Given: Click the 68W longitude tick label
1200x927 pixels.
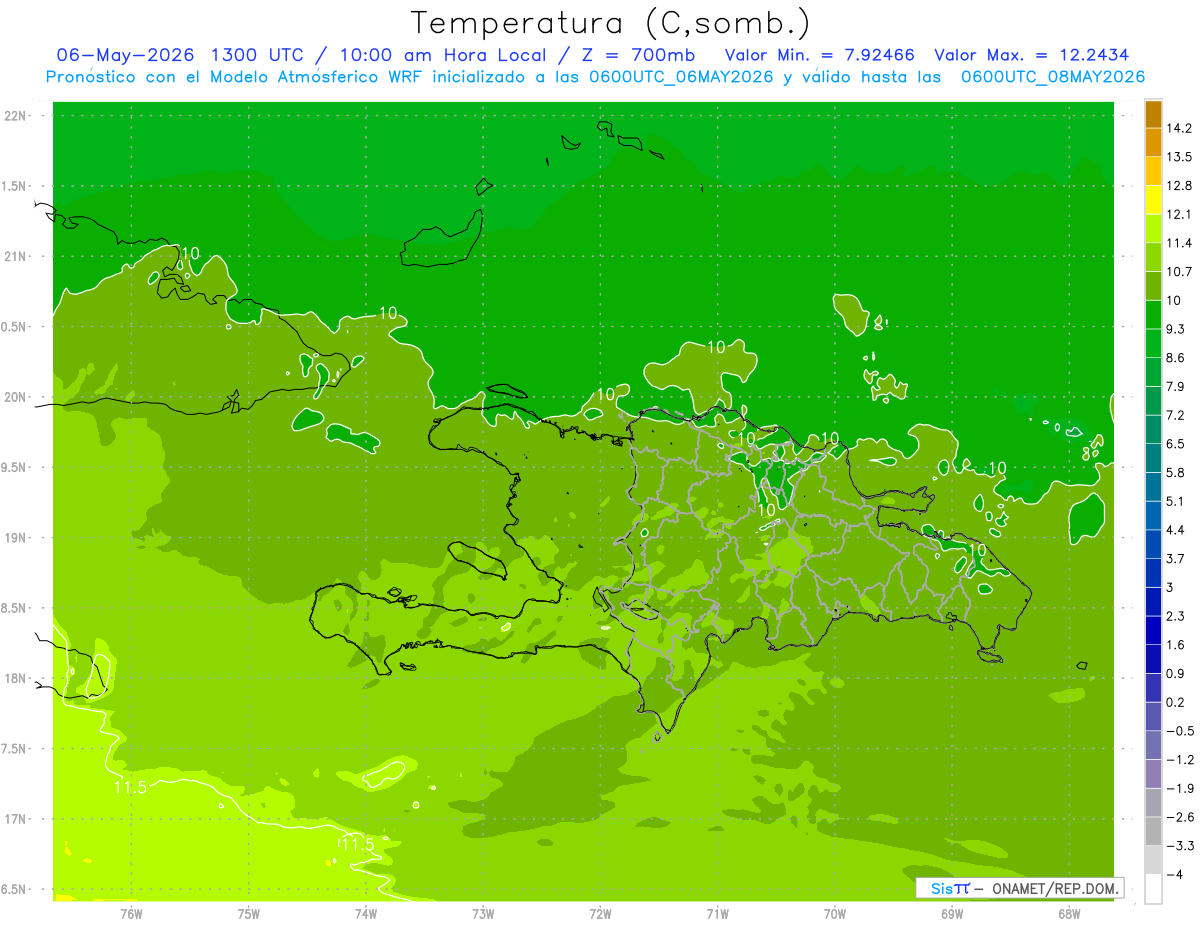Looking at the screenshot, I should point(1068,913).
